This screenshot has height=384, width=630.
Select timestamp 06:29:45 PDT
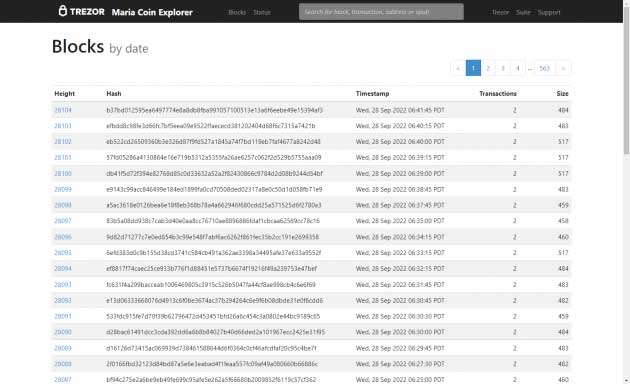(400, 348)
